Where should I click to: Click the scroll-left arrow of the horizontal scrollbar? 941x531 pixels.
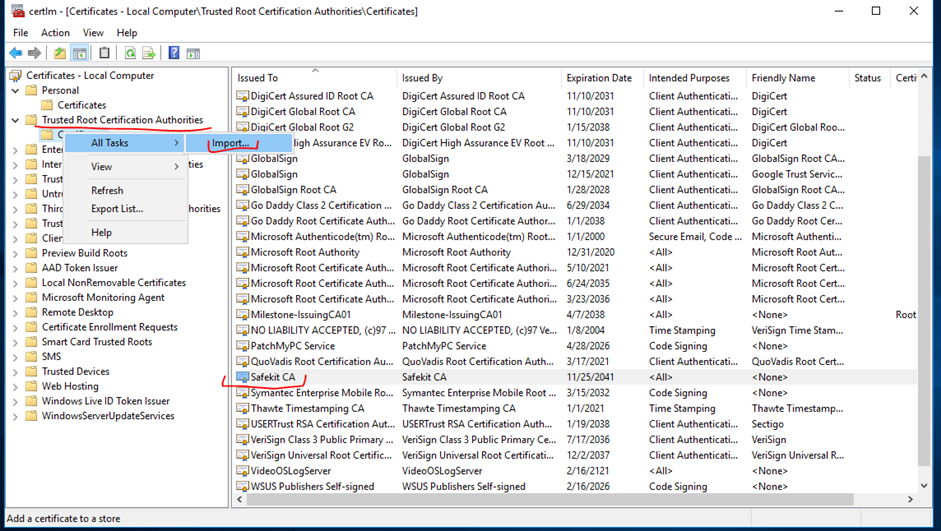240,499
